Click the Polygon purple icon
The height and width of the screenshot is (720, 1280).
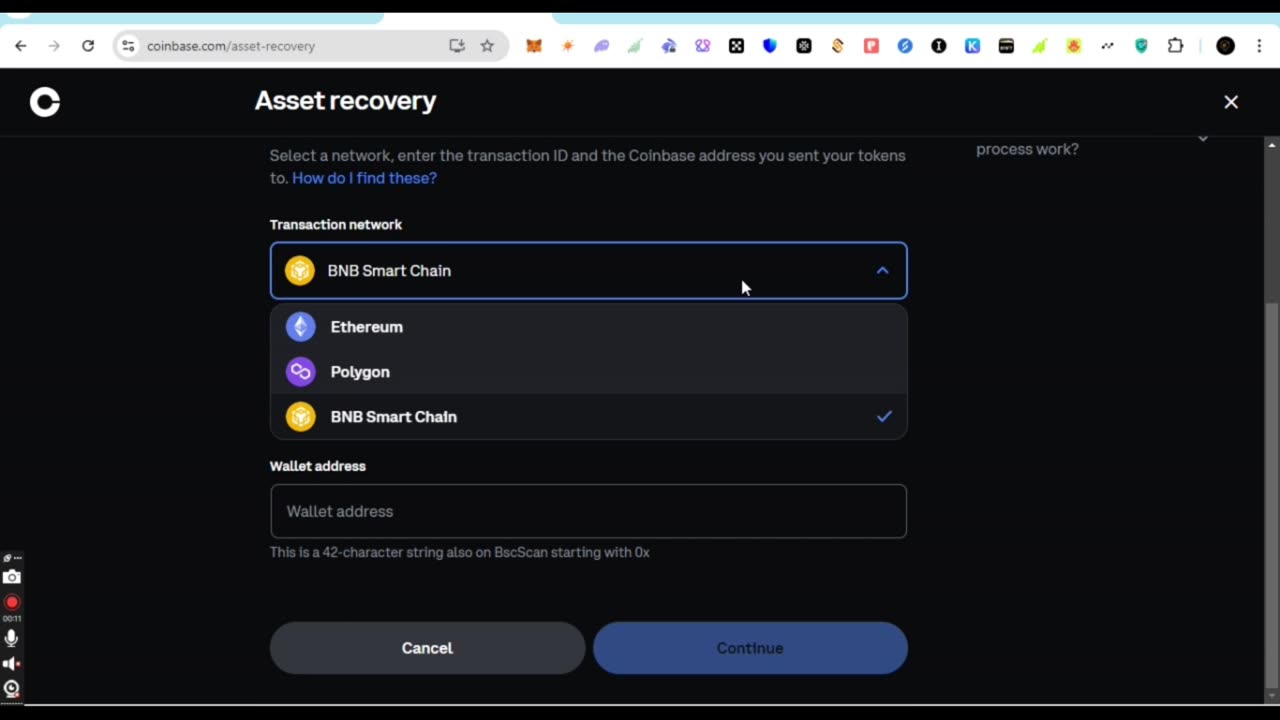click(x=300, y=372)
